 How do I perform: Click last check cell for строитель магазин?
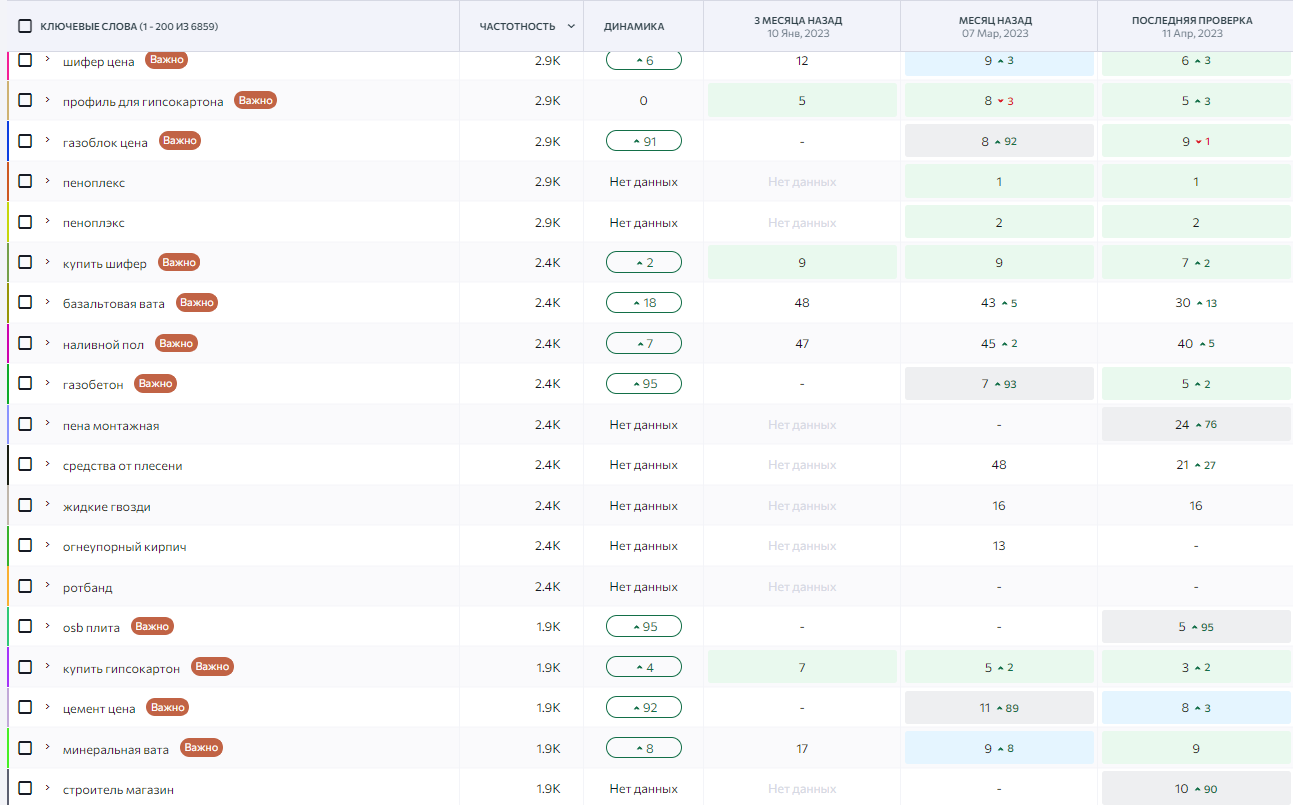coord(1195,788)
